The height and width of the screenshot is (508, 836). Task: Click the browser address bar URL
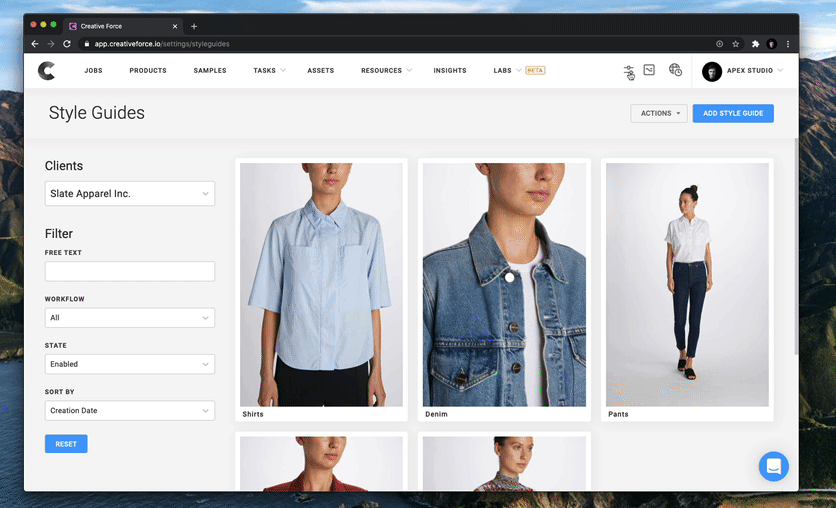pyautogui.click(x=162, y=44)
